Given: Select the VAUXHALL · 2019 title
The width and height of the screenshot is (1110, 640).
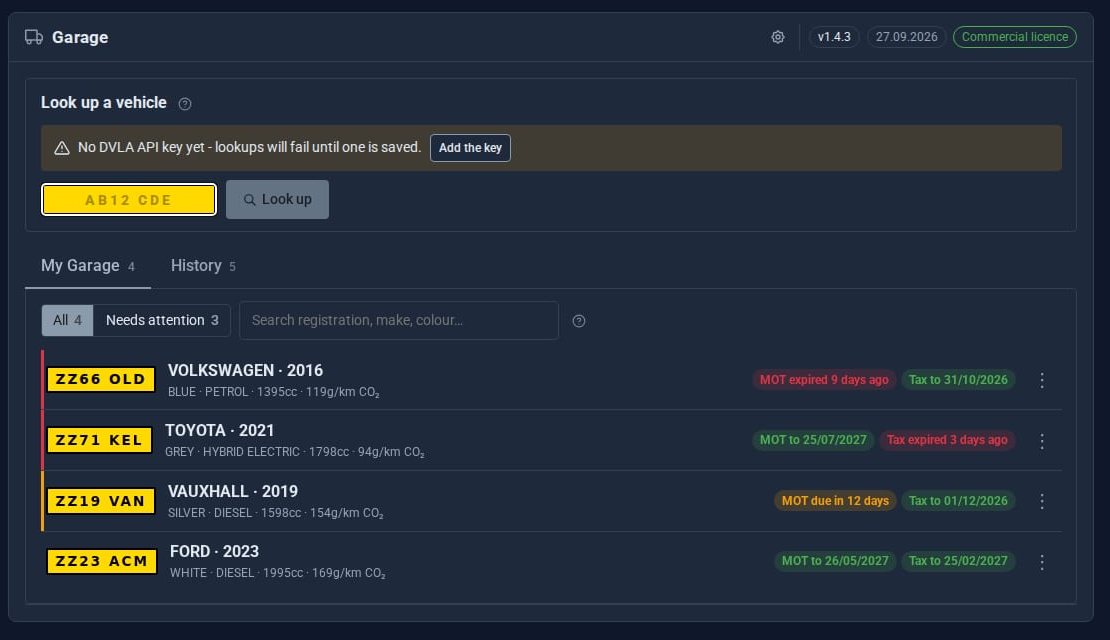Looking at the screenshot, I should tap(233, 491).
